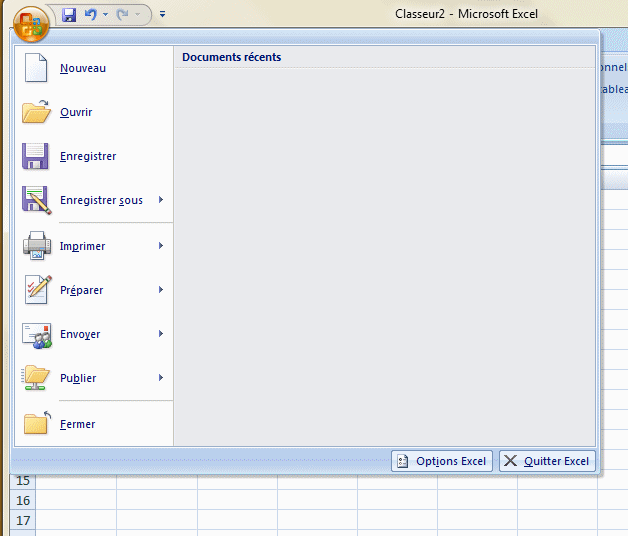
Task: Expand the Envoyer submenu arrow
Action: click(x=160, y=334)
